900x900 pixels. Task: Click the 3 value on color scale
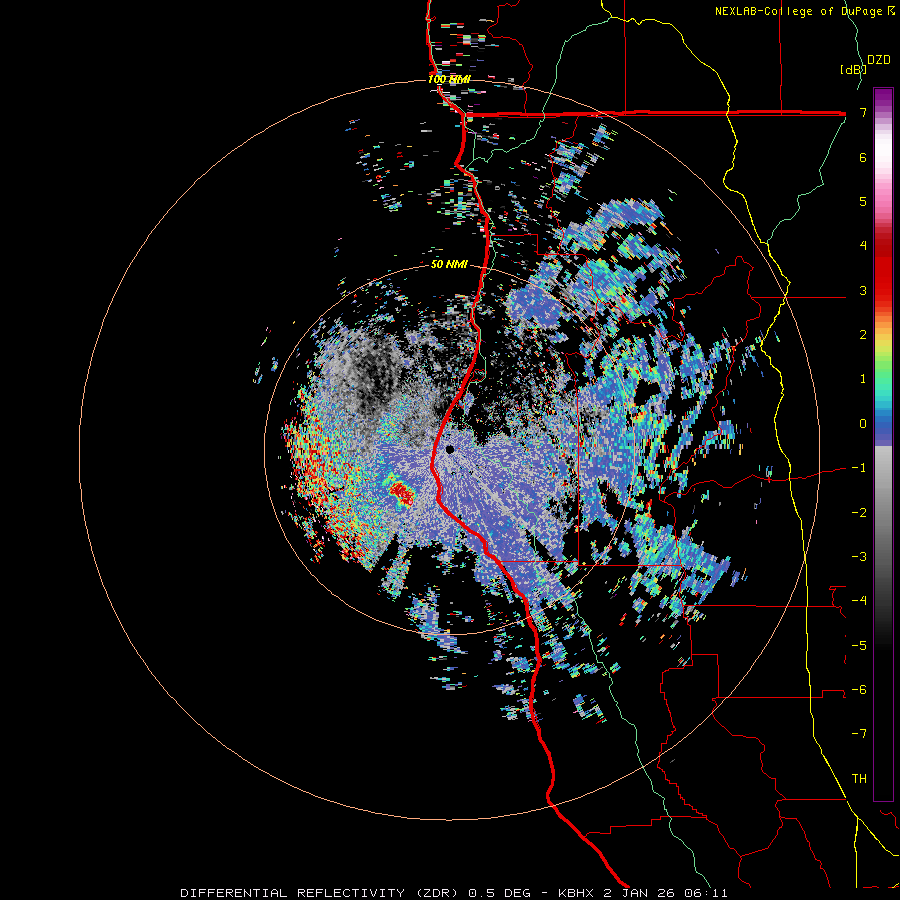863,290
